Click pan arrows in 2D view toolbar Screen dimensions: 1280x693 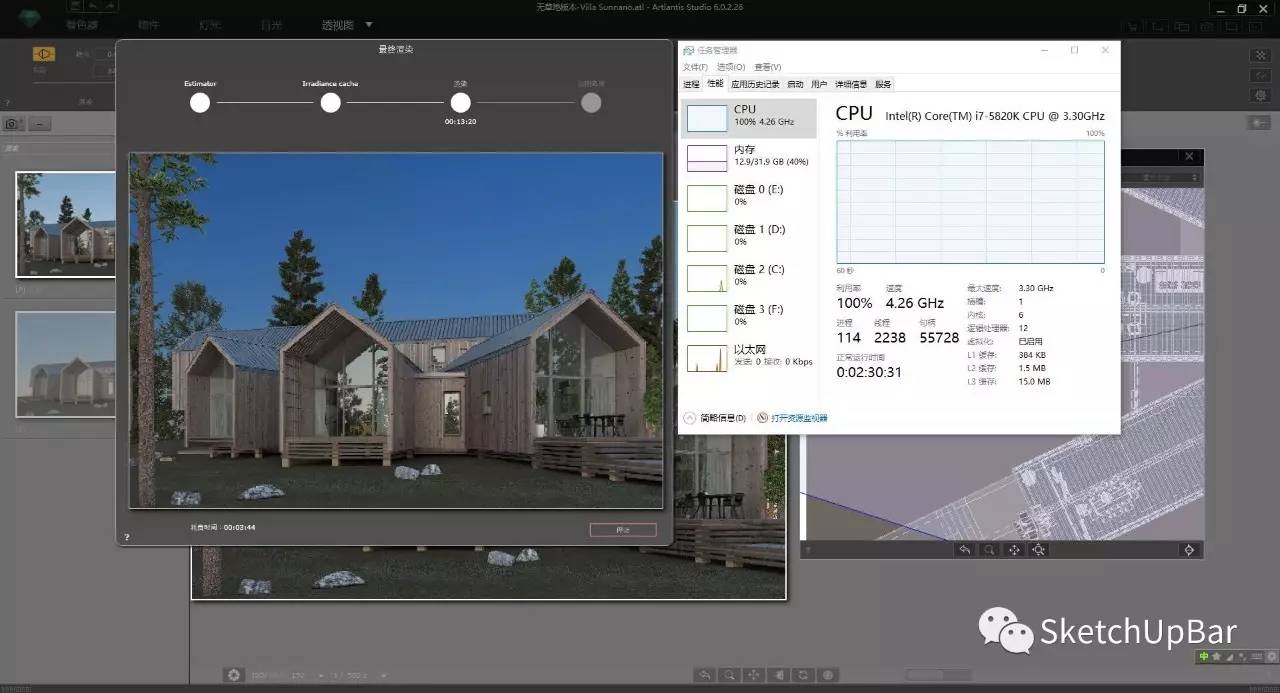point(1014,550)
